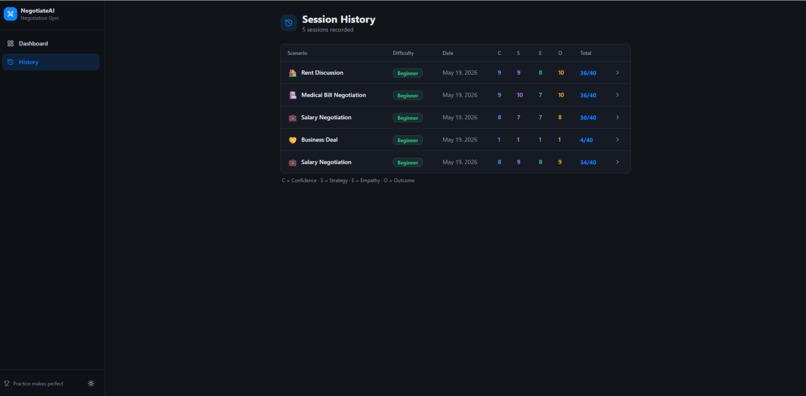The image size is (806, 396).
Task: Click the Scenario column header
Action: [x=297, y=53]
